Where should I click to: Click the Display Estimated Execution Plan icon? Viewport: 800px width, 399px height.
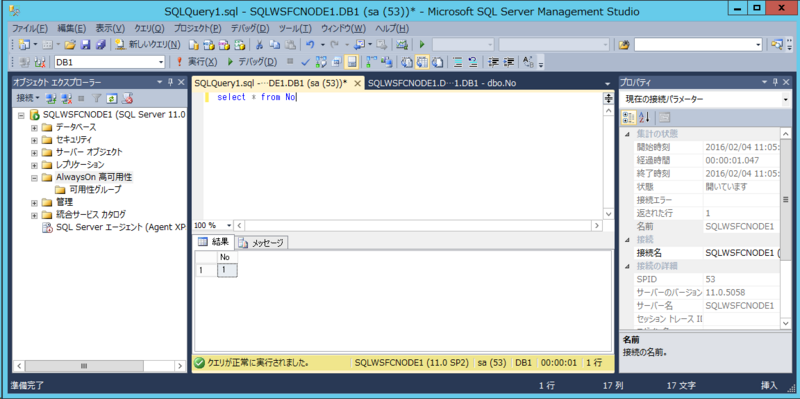click(321, 62)
